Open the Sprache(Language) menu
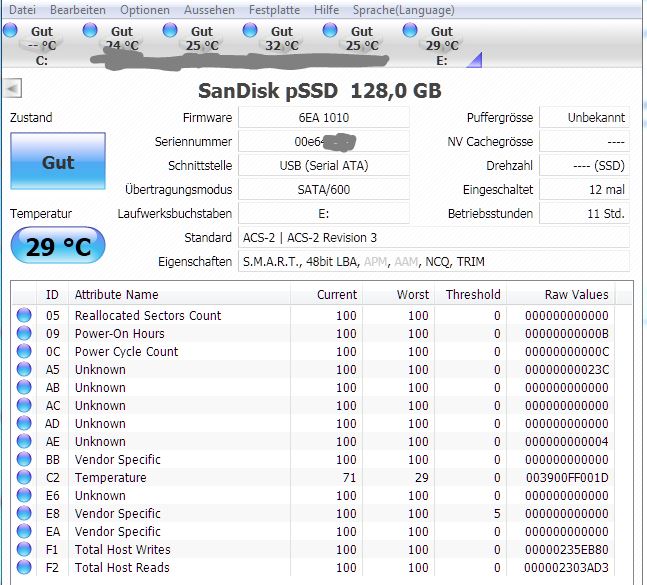 tap(404, 10)
